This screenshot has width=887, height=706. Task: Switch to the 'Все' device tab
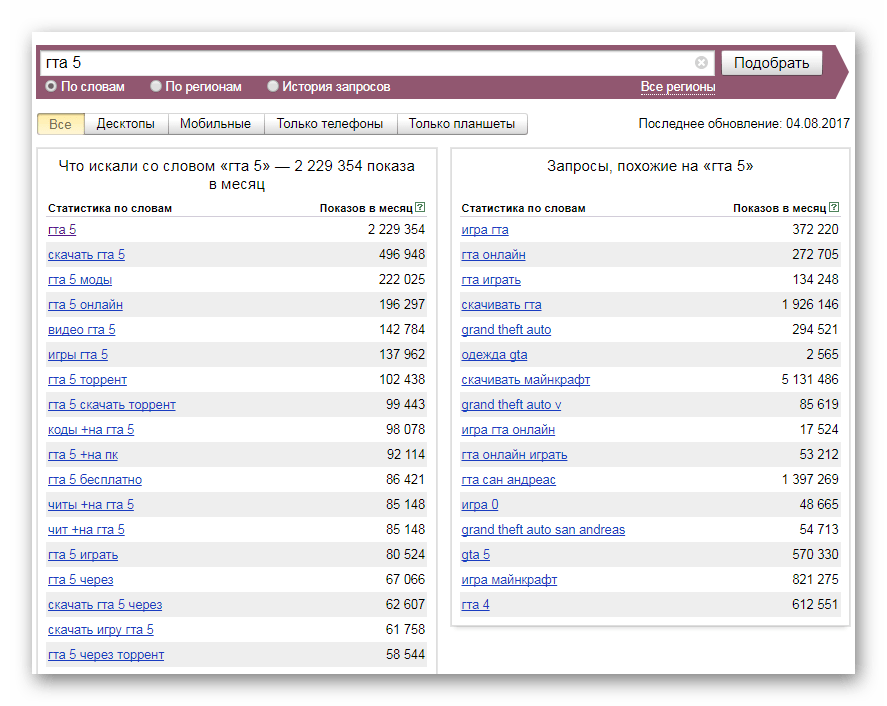pos(61,124)
